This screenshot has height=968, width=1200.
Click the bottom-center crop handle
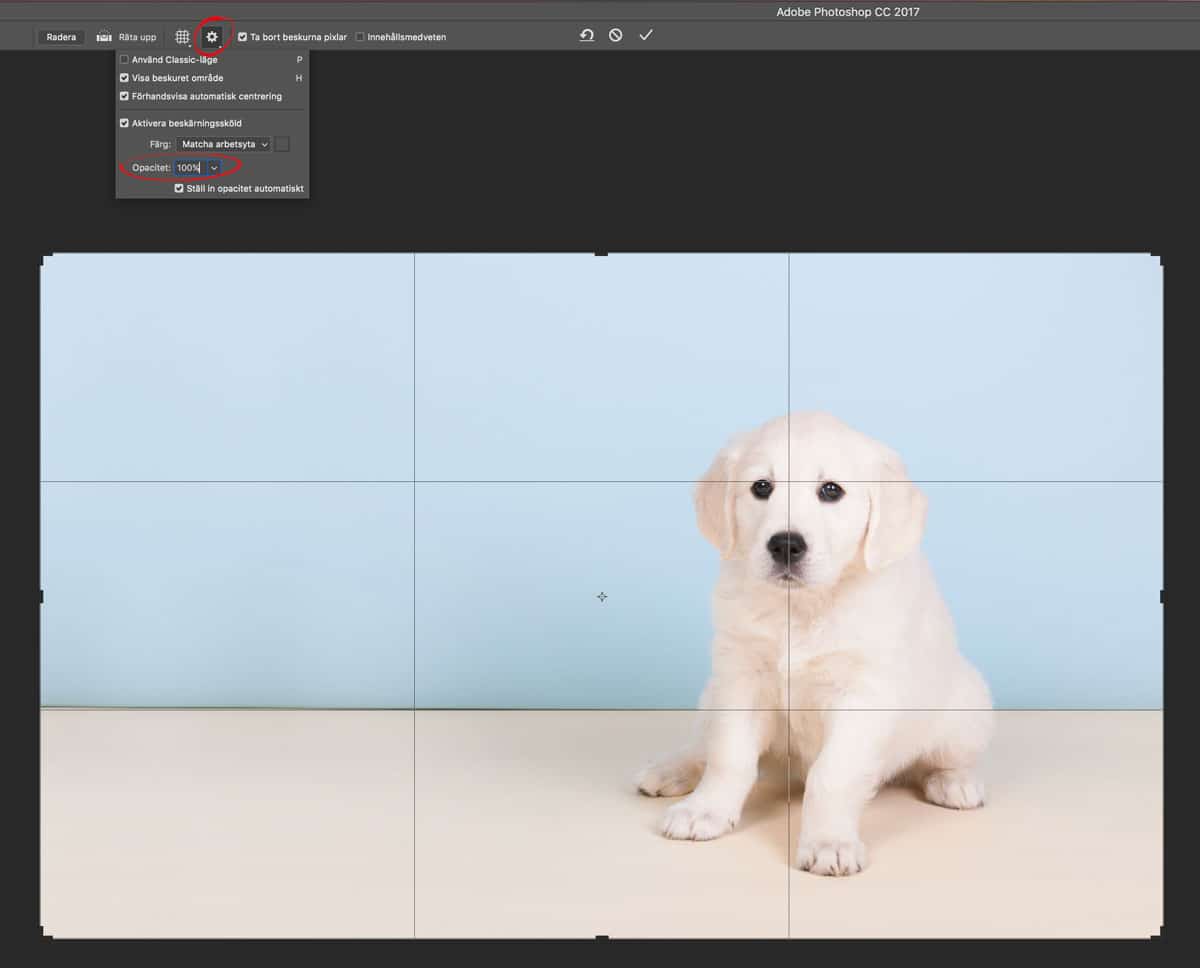point(601,937)
